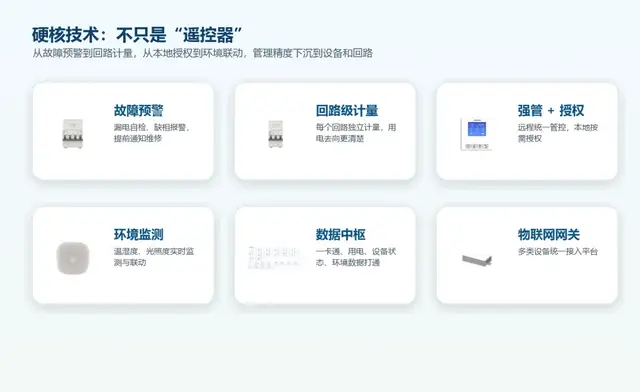Click the slide title 硬核技术：不只是“遥控器”

click(x=137, y=35)
